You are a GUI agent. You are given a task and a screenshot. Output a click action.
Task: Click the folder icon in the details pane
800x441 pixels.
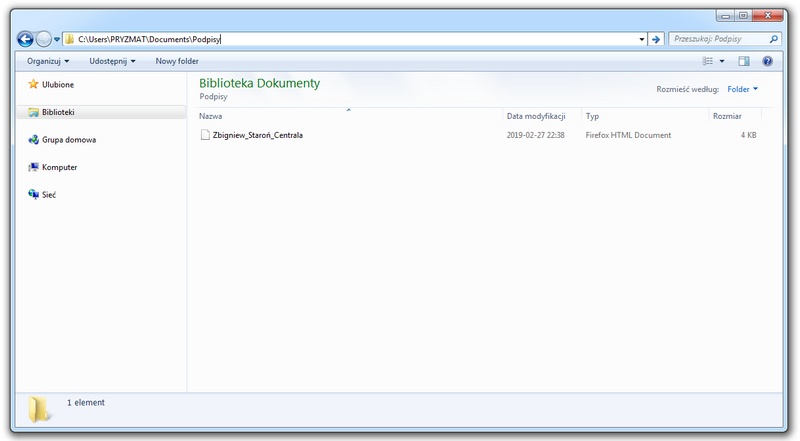[39, 409]
